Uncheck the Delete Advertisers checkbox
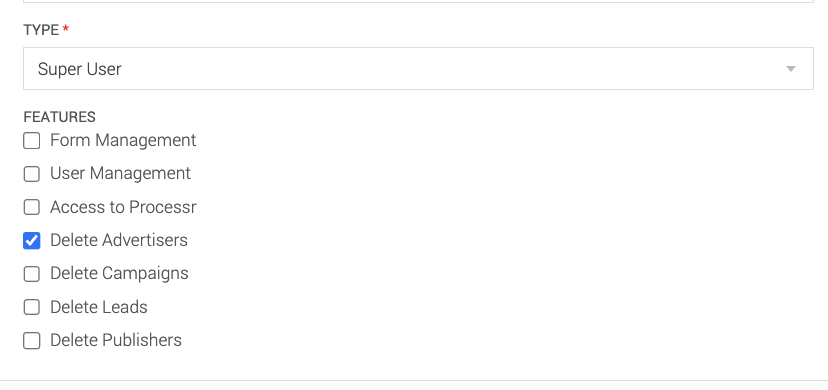828x390 pixels. (x=32, y=241)
